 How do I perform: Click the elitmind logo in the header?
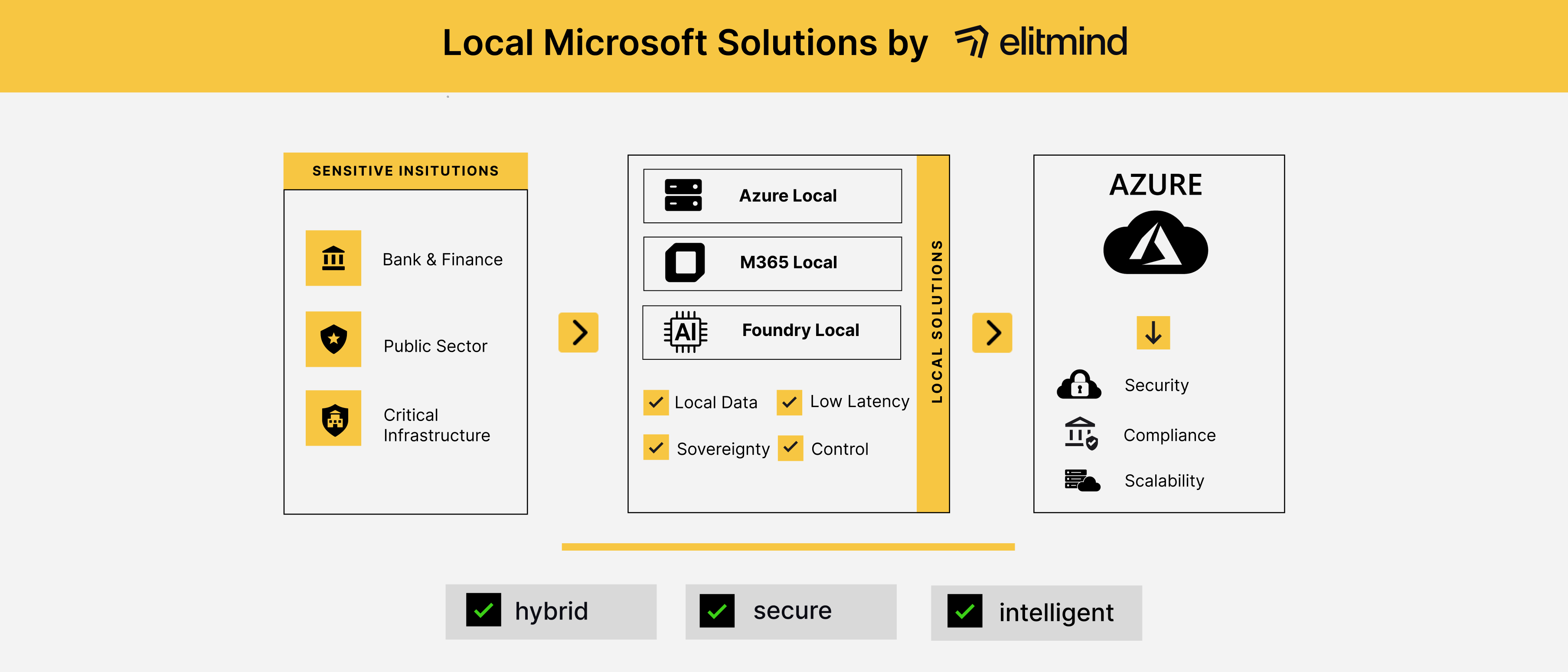tap(1041, 42)
